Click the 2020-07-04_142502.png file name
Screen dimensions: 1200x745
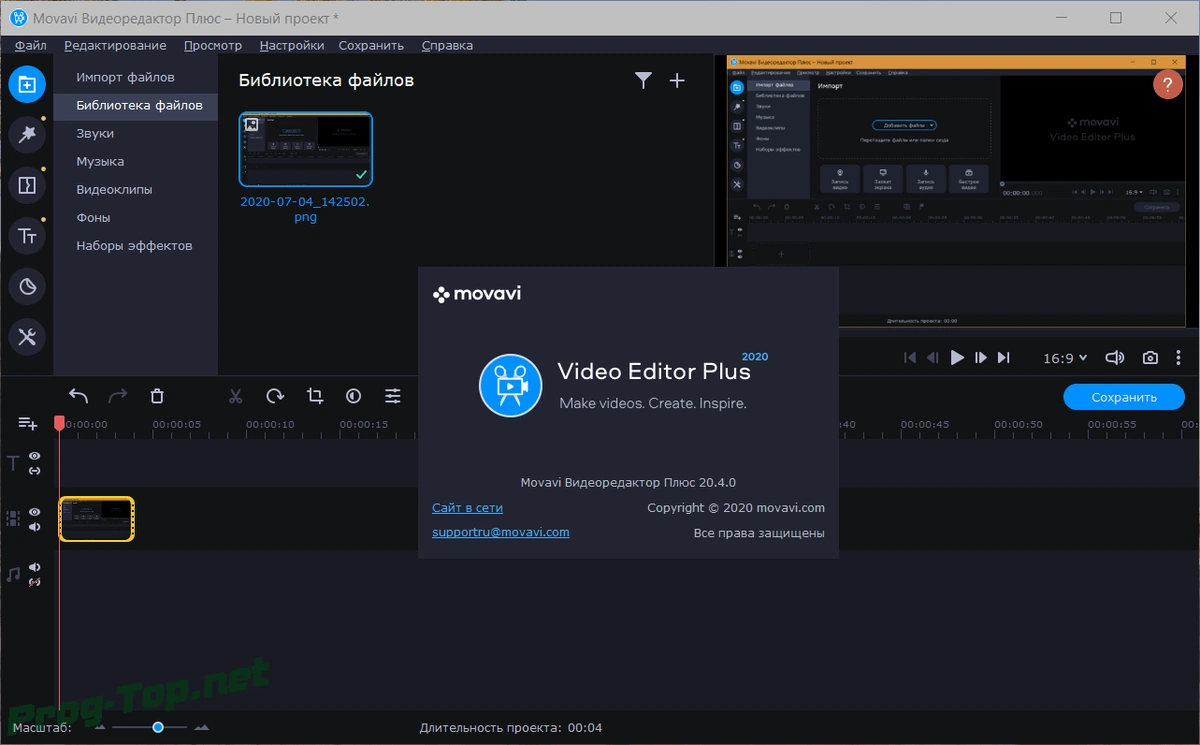[306, 209]
